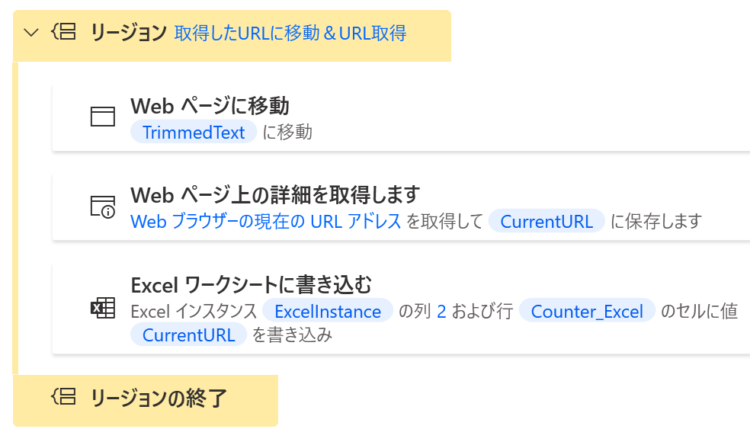Viewport: 750px width, 429px height.
Task: Click the Excel icon for worksheet write action
Action: (102, 308)
